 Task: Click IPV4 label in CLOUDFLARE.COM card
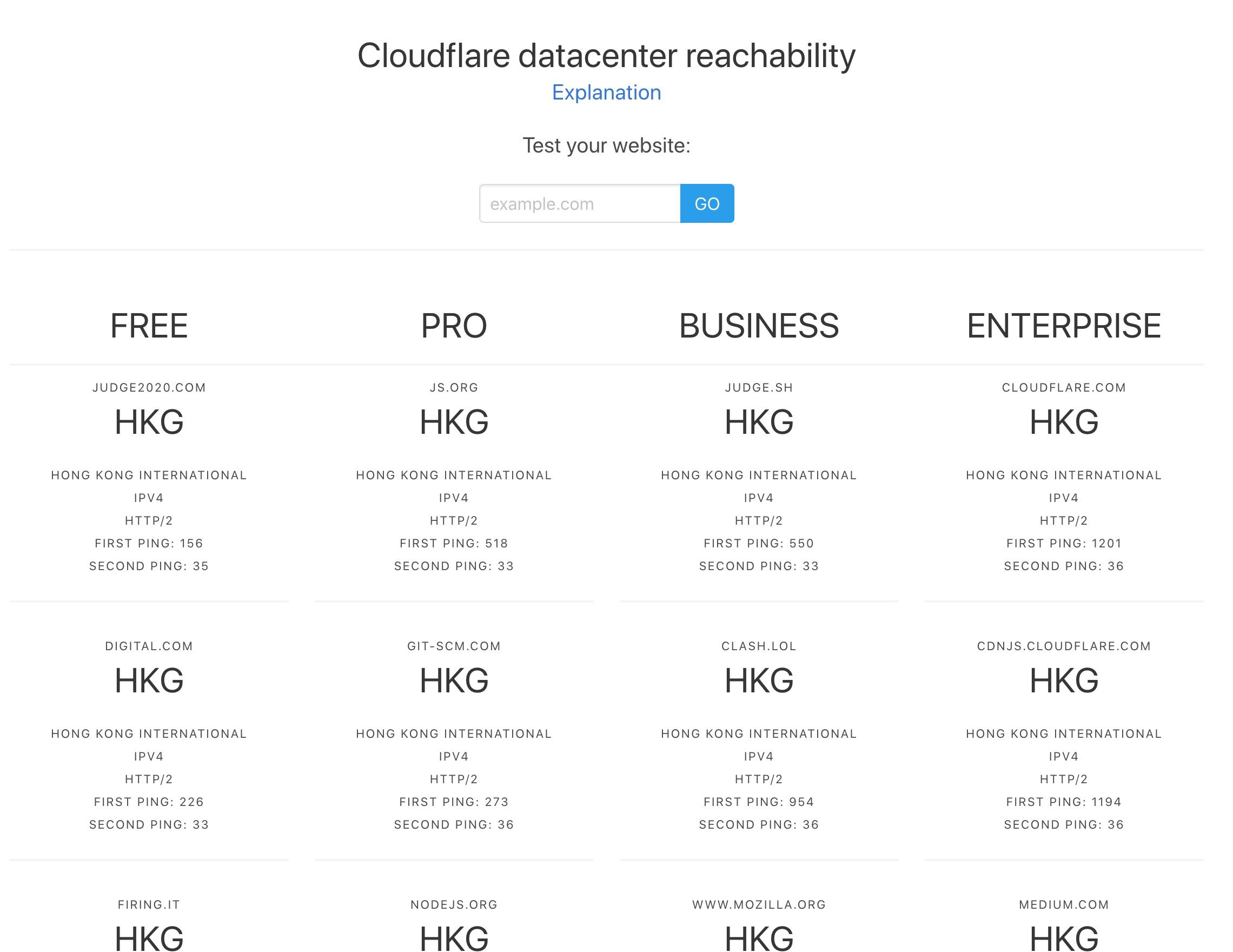pos(1064,498)
